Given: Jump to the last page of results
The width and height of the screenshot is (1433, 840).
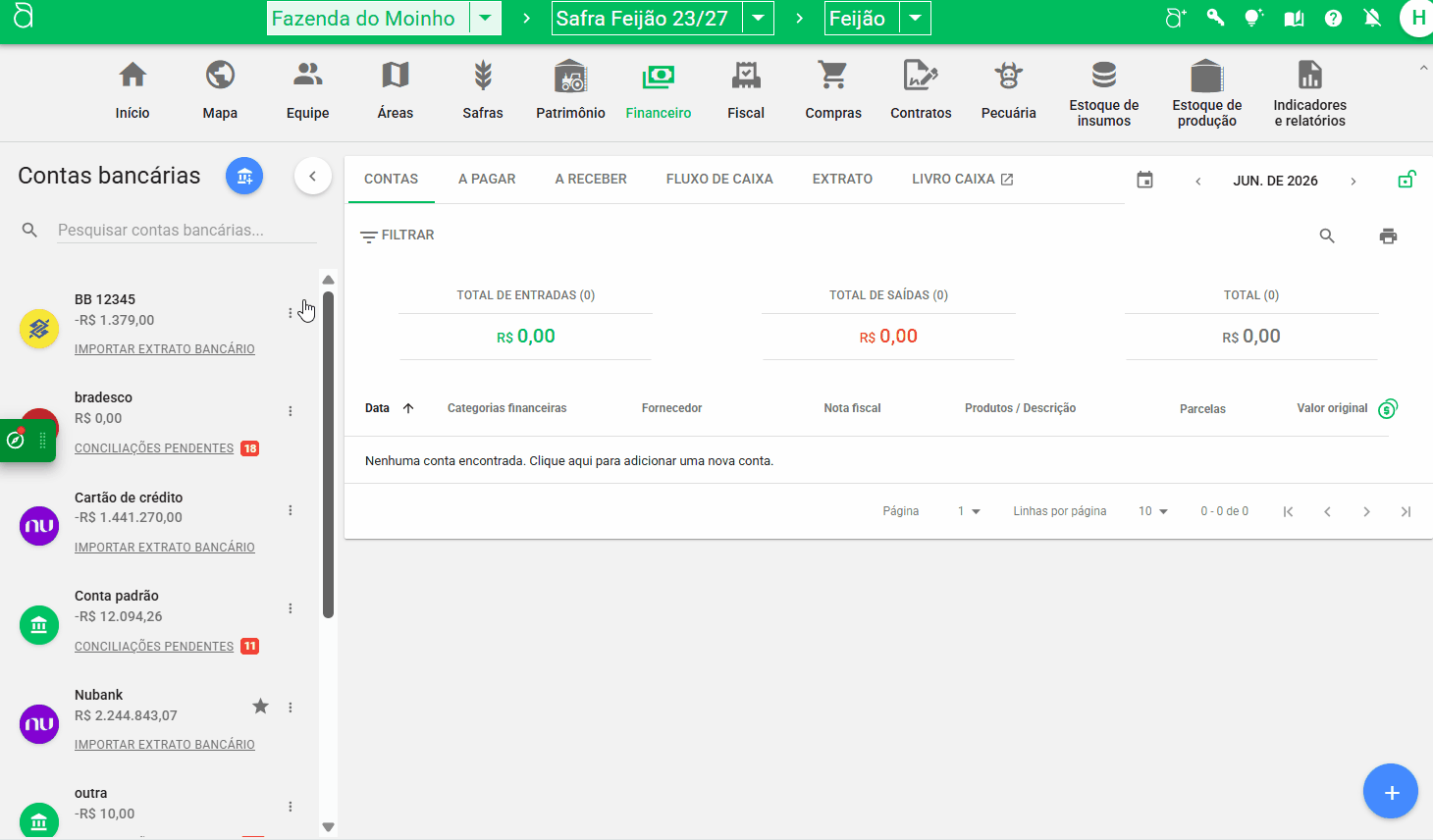Looking at the screenshot, I should [1406, 511].
